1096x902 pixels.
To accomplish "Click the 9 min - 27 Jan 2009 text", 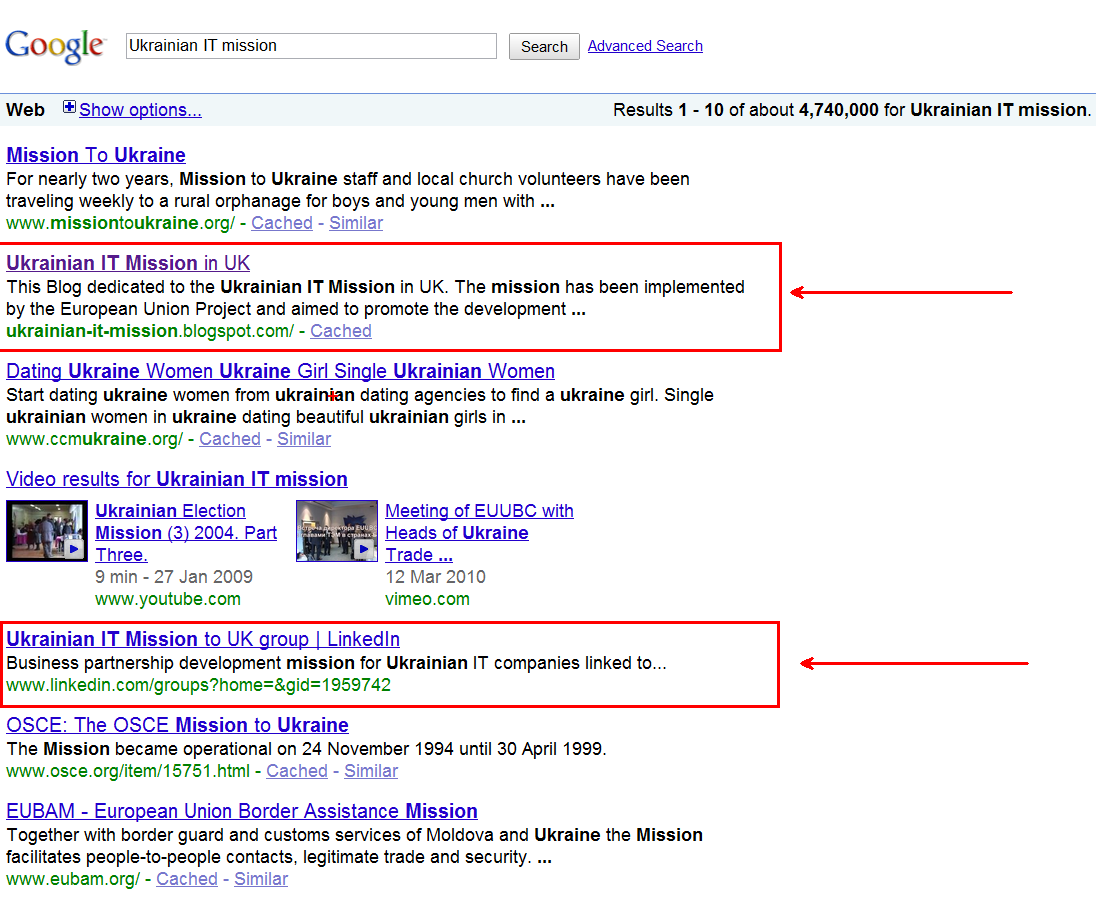I will (x=174, y=577).
